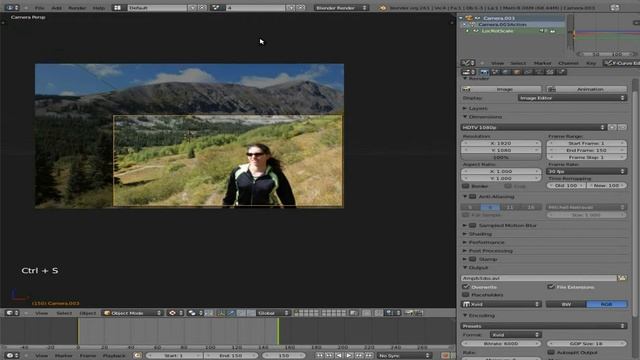Select 16 anti-aliasing samples
The width and height of the screenshot is (640, 360).
tap(531, 207)
